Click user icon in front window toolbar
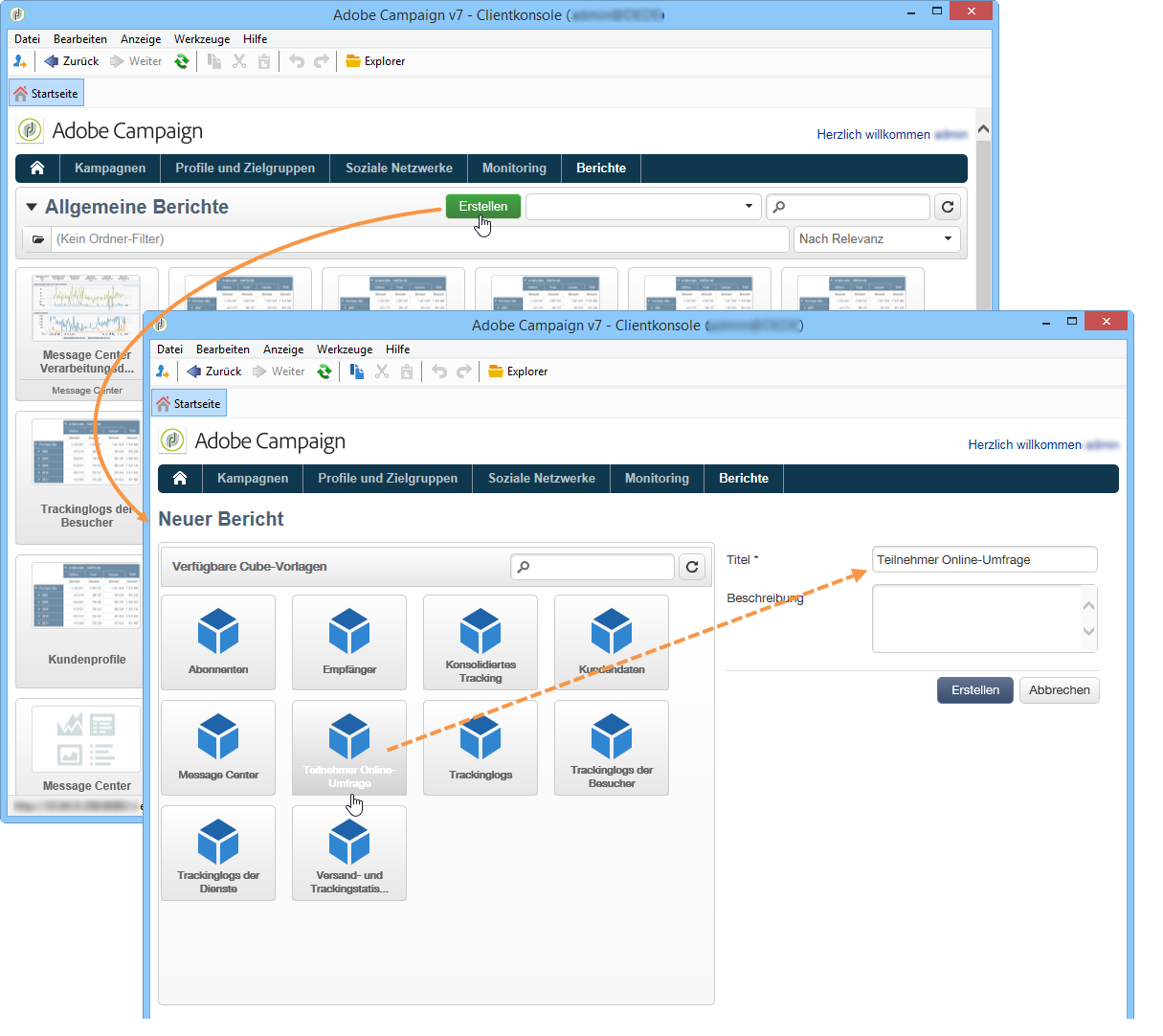 click(163, 372)
